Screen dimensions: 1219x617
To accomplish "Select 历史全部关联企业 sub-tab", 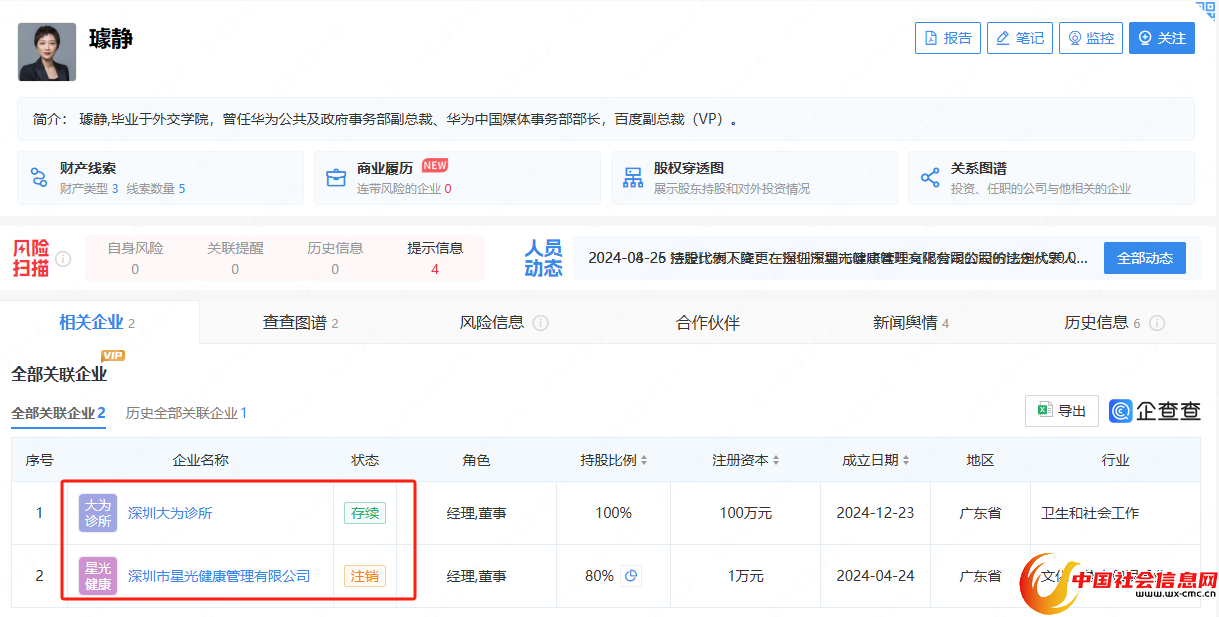I will [x=186, y=413].
